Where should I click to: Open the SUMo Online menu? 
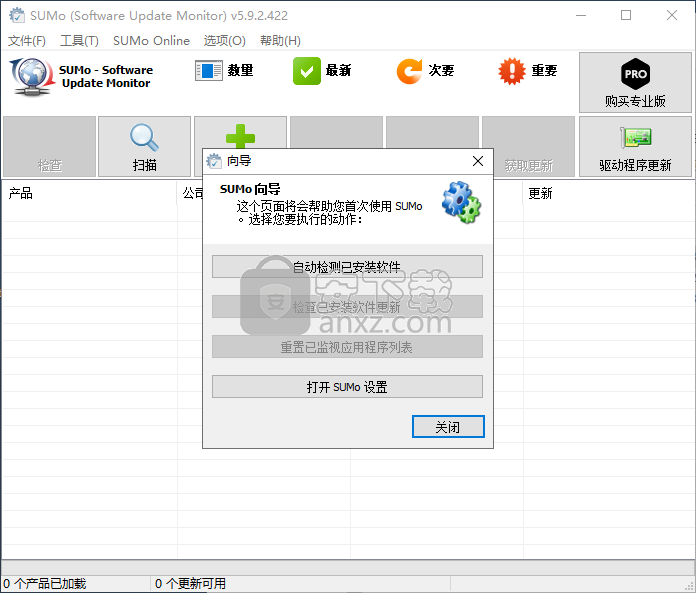coord(151,40)
